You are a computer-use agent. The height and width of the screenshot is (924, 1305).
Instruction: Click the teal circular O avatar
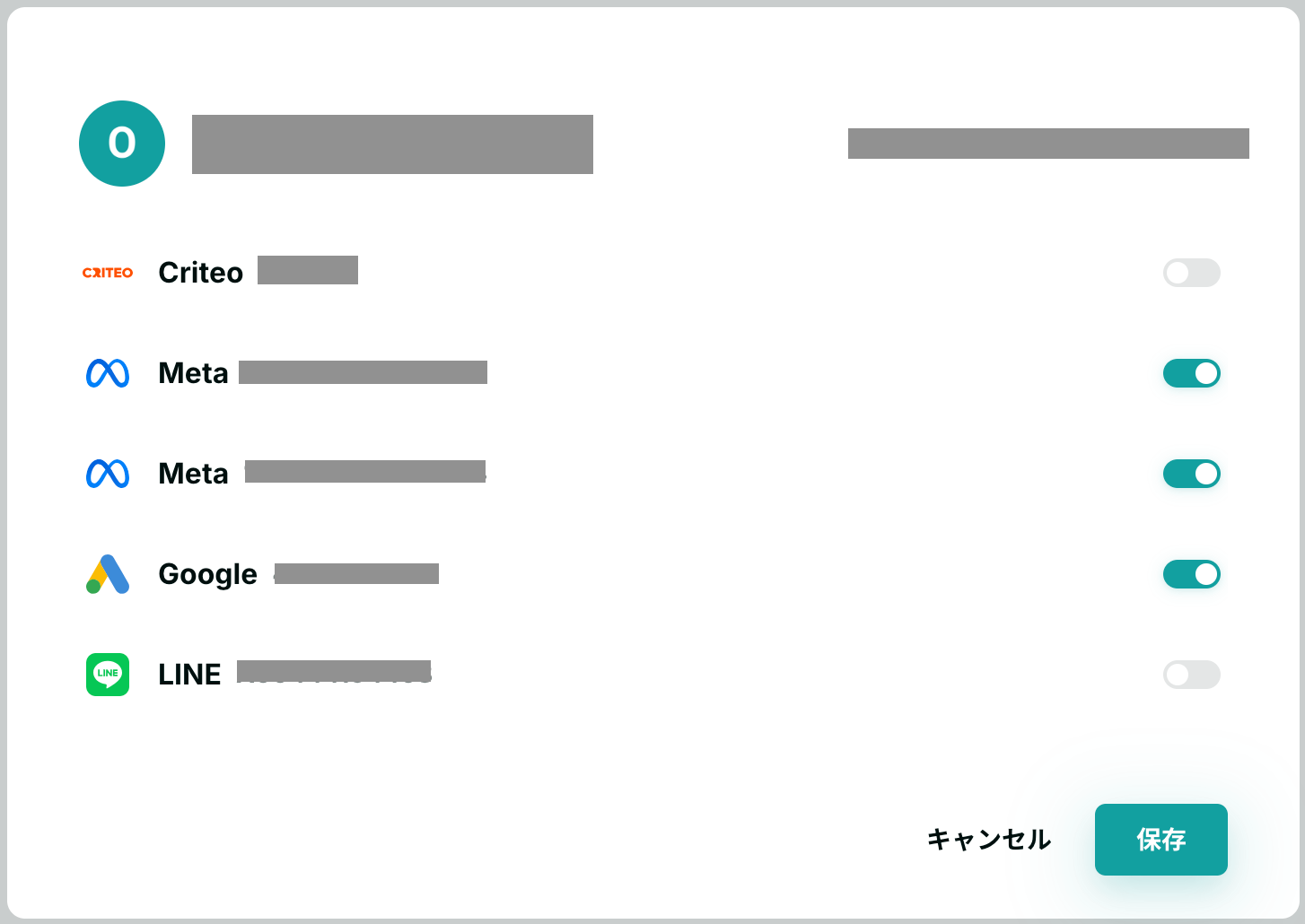click(122, 144)
